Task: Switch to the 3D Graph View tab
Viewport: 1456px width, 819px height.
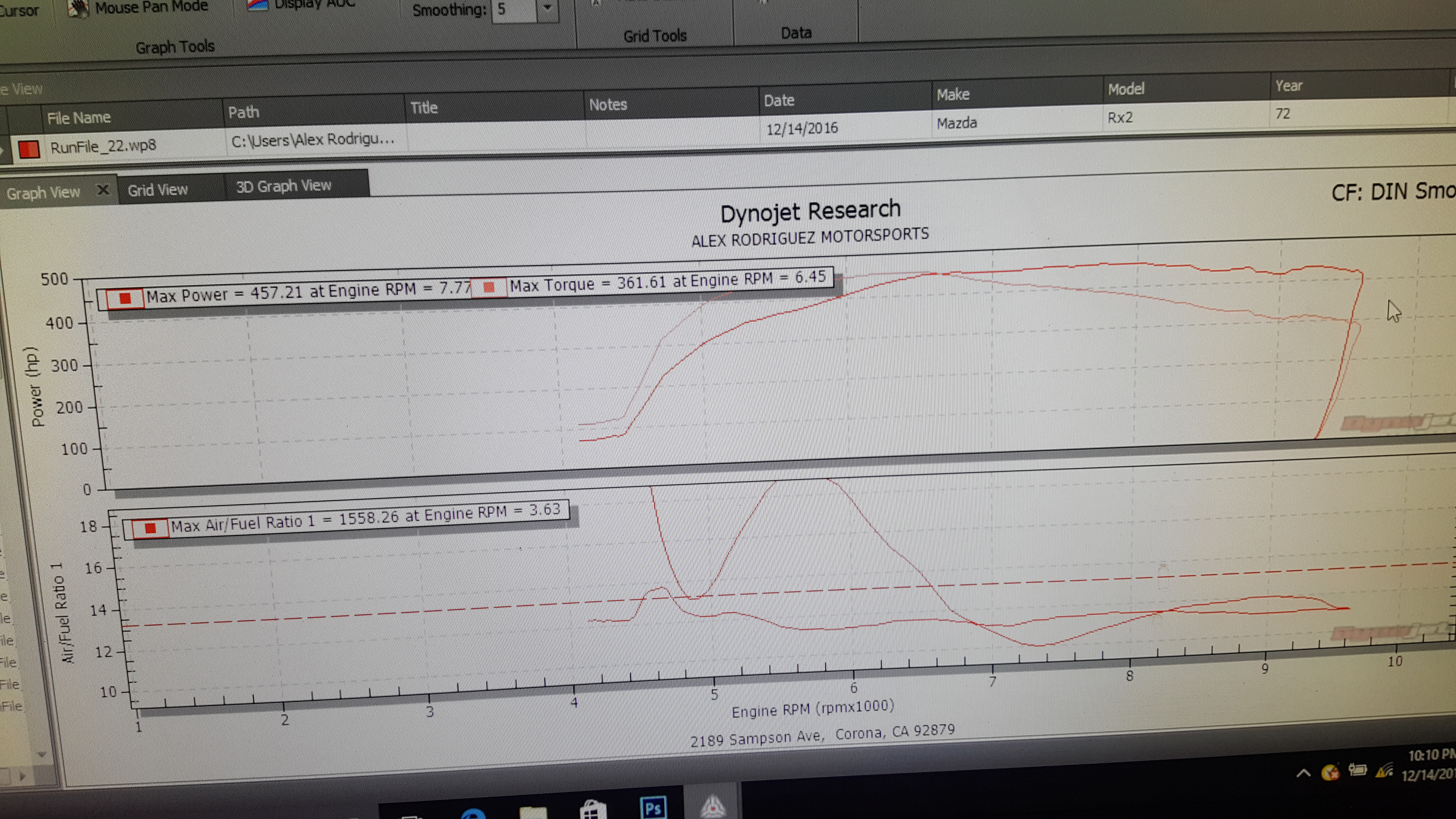Action: (283, 186)
